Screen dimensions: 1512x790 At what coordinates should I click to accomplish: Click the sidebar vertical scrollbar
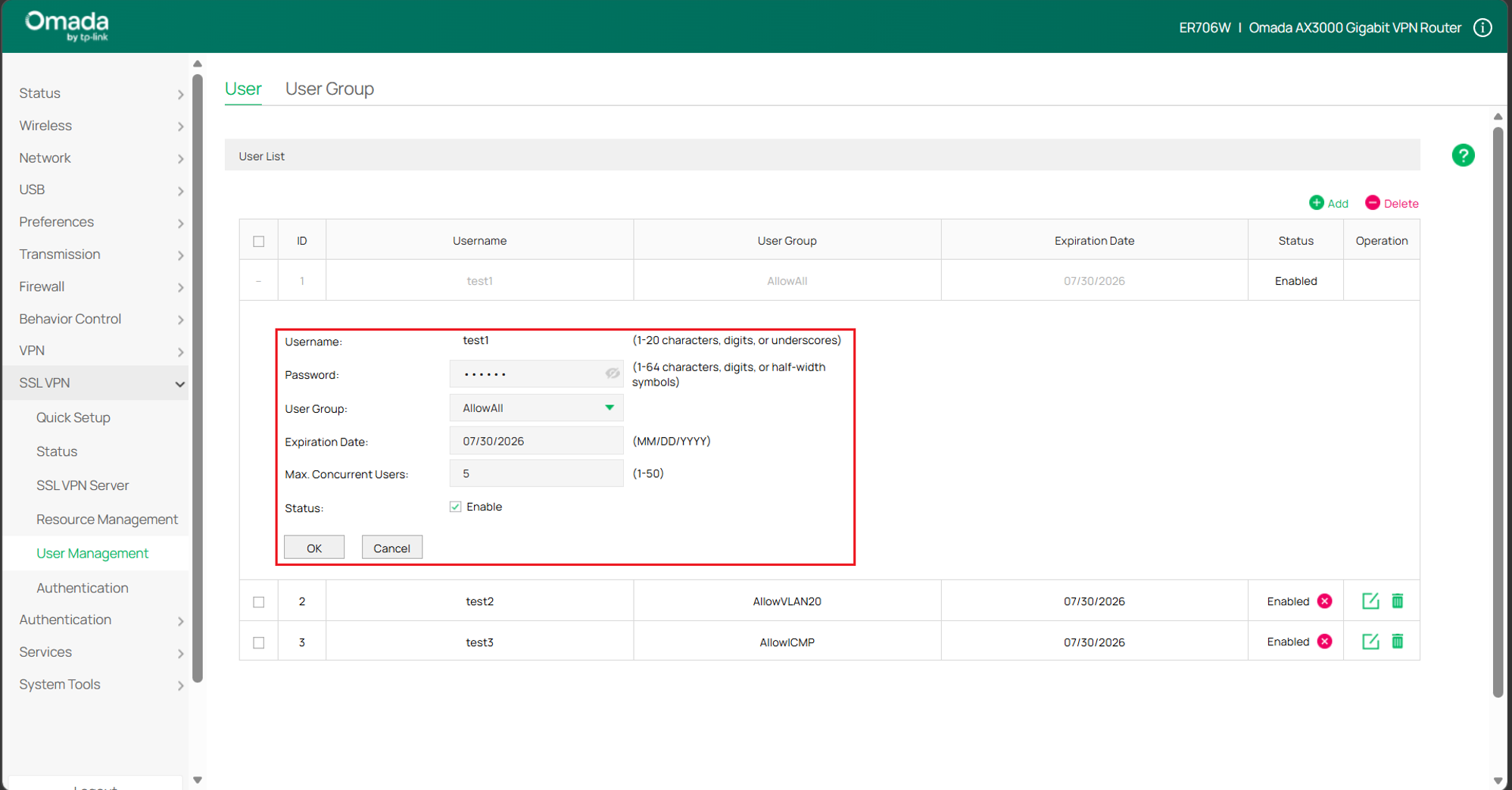(198, 379)
